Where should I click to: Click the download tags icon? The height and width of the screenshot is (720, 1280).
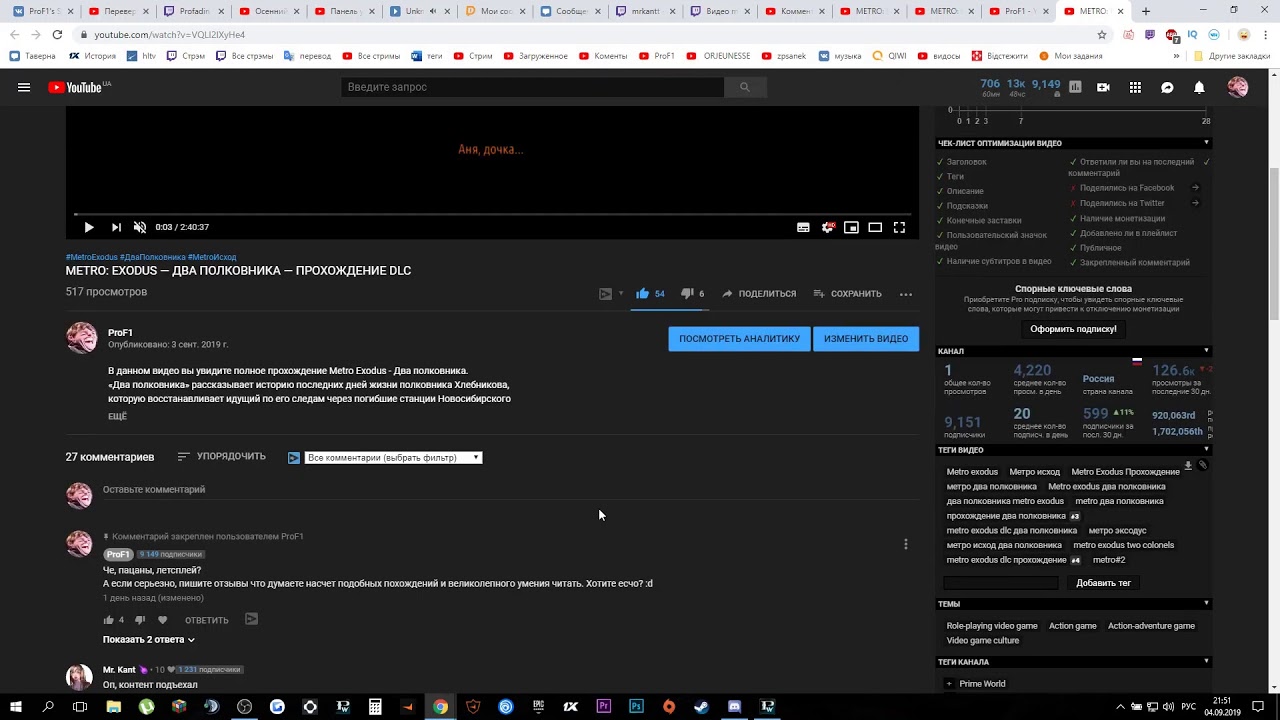point(1188,465)
